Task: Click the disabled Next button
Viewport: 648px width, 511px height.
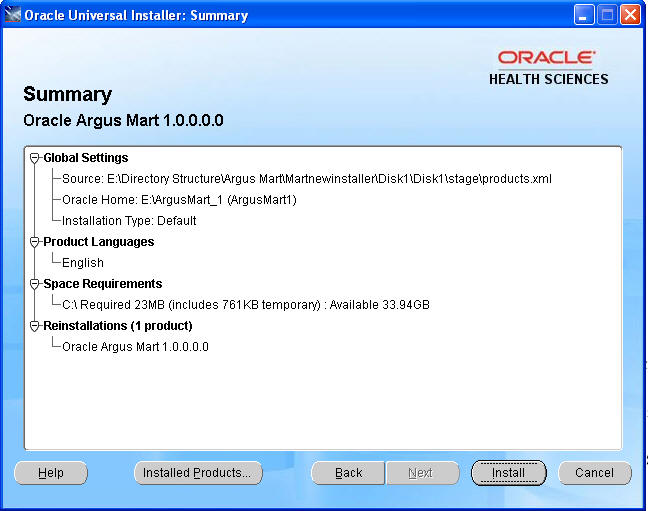Action: click(x=422, y=473)
